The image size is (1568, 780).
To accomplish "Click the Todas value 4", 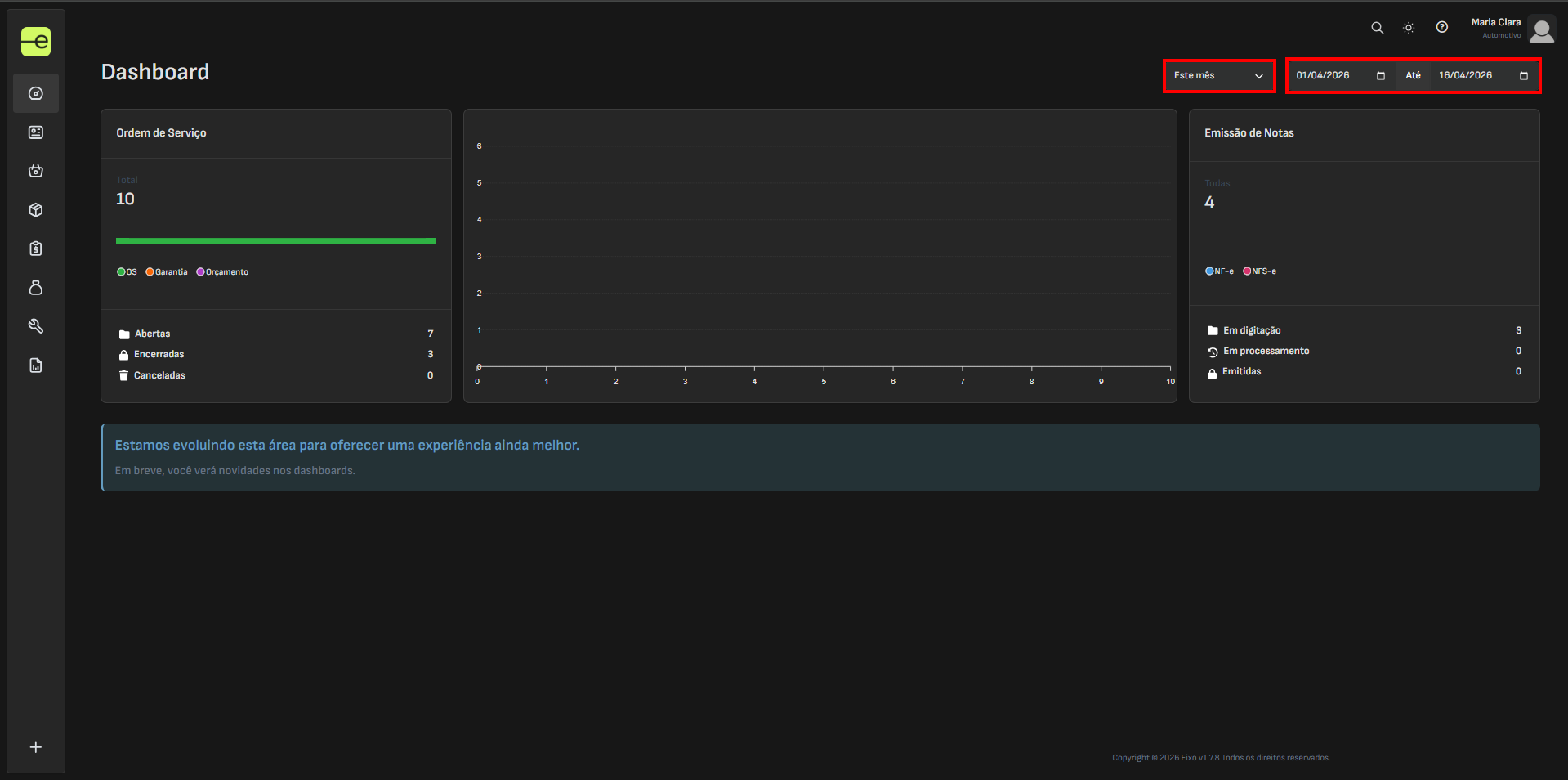I will pyautogui.click(x=1209, y=202).
